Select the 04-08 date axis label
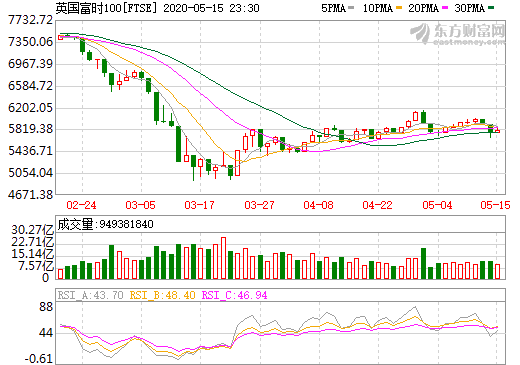 coord(318,205)
